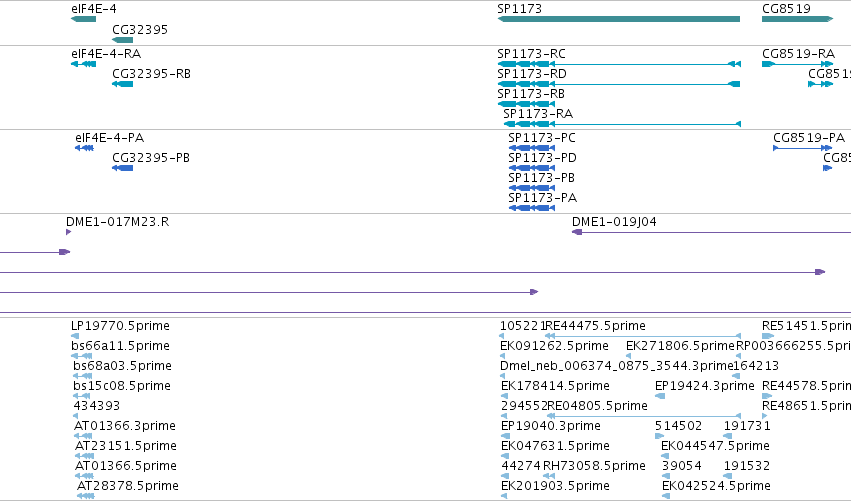Open the SP1173-RB transcript
Screen dimensions: 851x501
(x=526, y=104)
